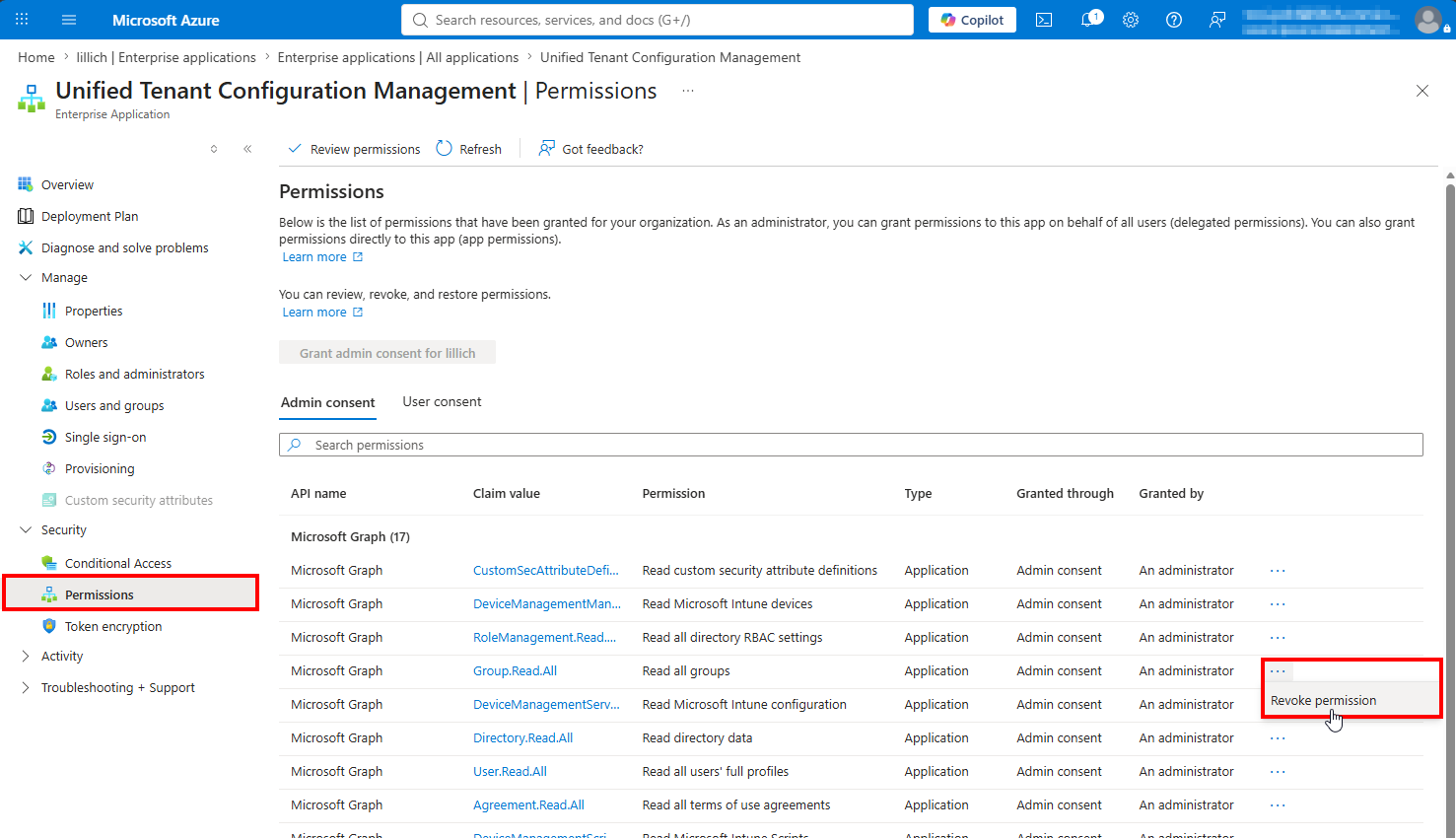The height and width of the screenshot is (838, 1456).
Task: Open more options for Directory.Read.All row
Action: (x=1278, y=738)
